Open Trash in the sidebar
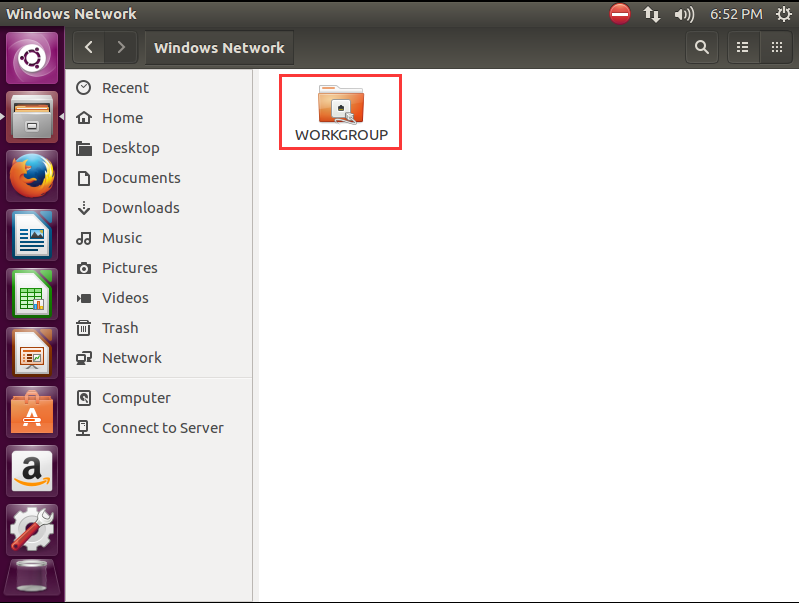Viewport: 799px width, 603px height. 159,328
